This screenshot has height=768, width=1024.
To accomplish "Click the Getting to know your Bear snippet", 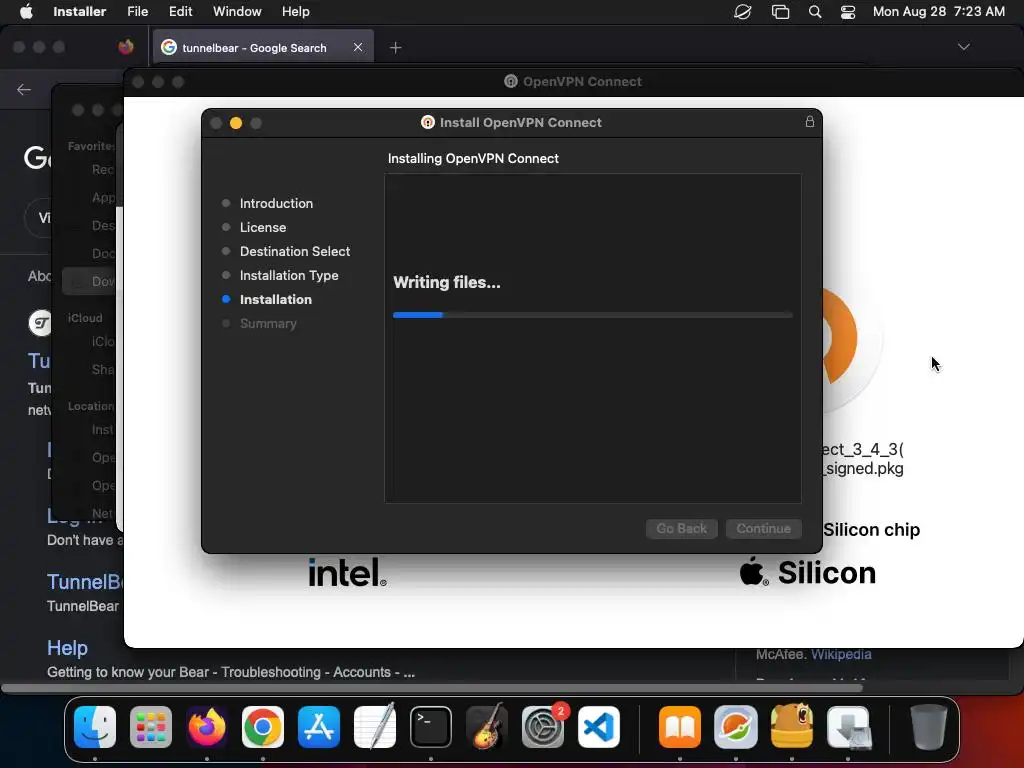I will coord(231,672).
